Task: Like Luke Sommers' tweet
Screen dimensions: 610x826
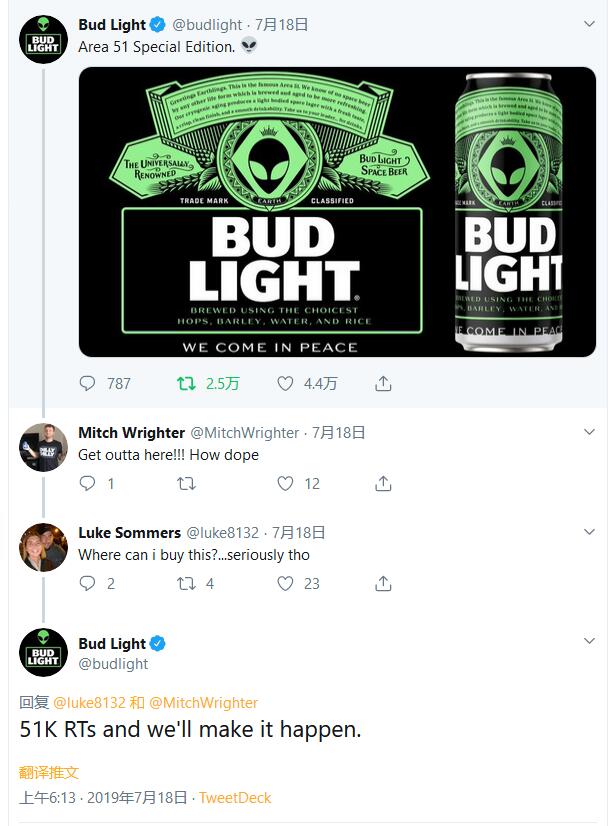Action: pos(286,583)
